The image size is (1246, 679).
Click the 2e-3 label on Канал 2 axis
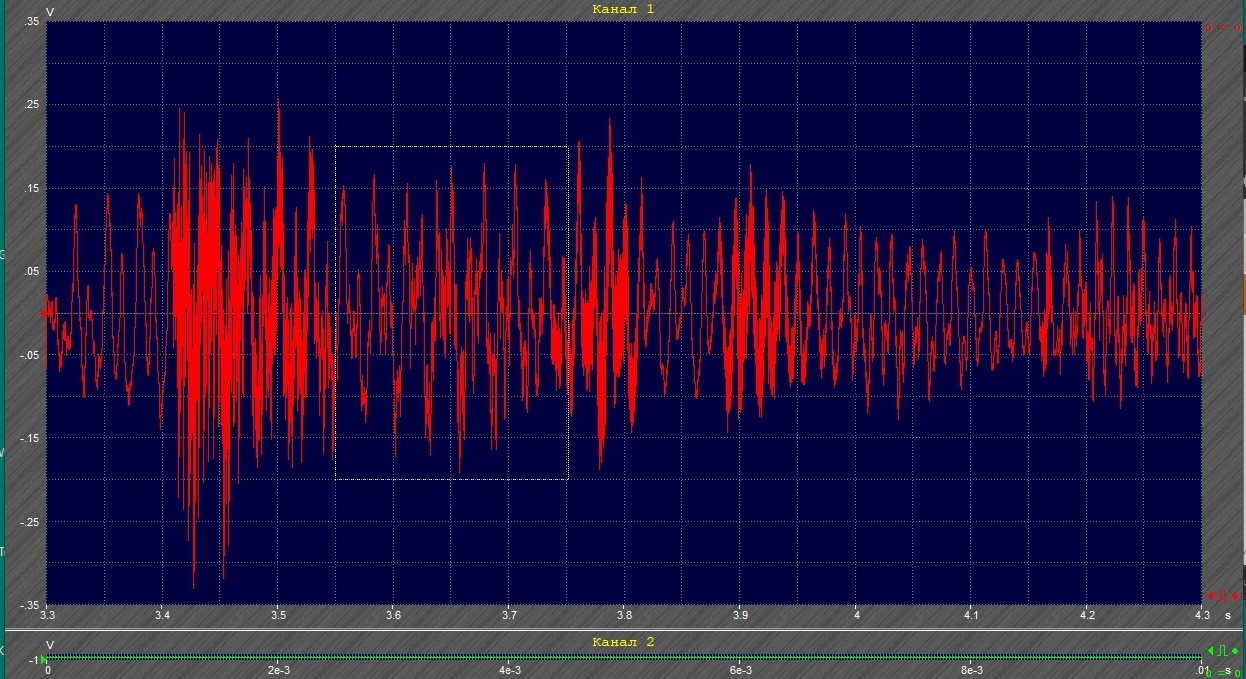[278, 671]
